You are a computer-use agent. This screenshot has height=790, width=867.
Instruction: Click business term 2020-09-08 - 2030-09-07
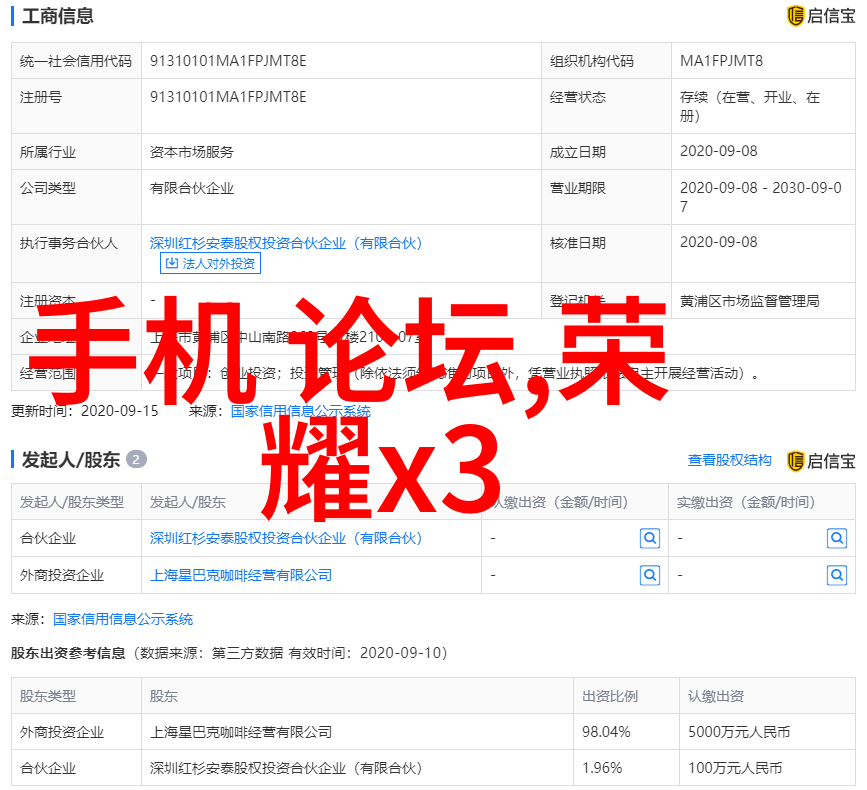[761, 197]
